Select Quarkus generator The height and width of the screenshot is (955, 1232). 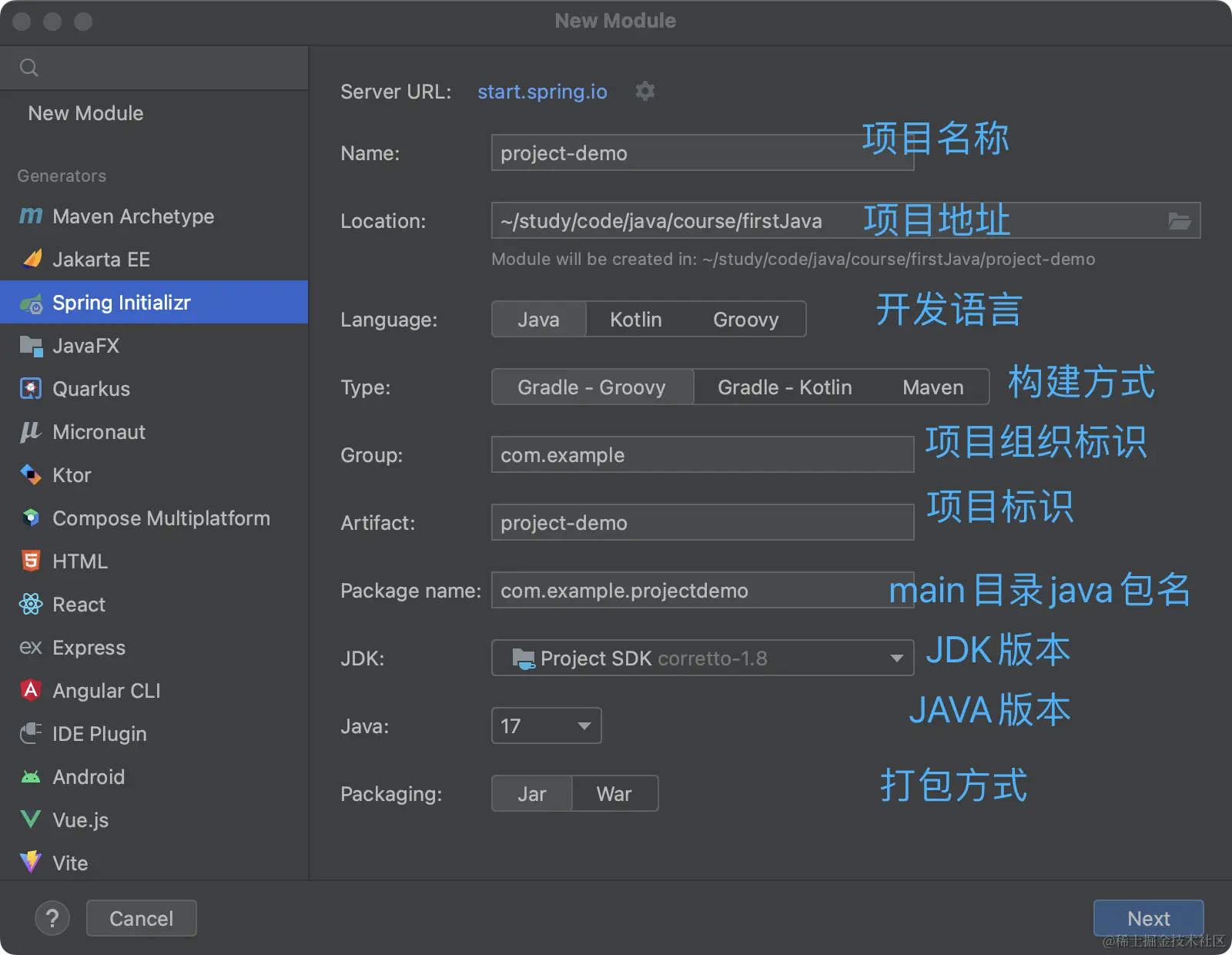(x=154, y=389)
